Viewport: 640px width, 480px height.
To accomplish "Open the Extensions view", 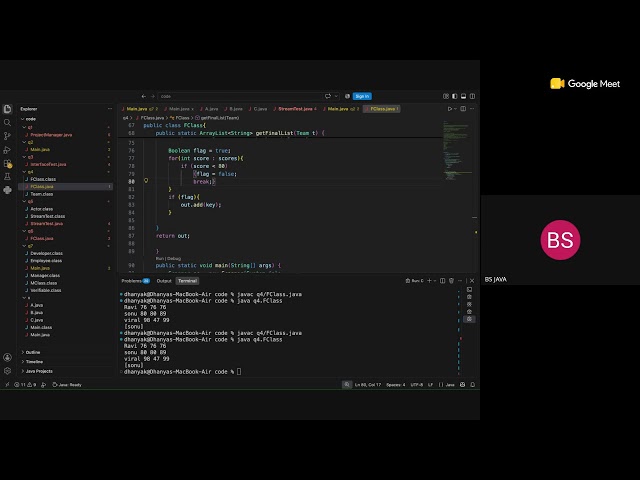I will 7,164.
